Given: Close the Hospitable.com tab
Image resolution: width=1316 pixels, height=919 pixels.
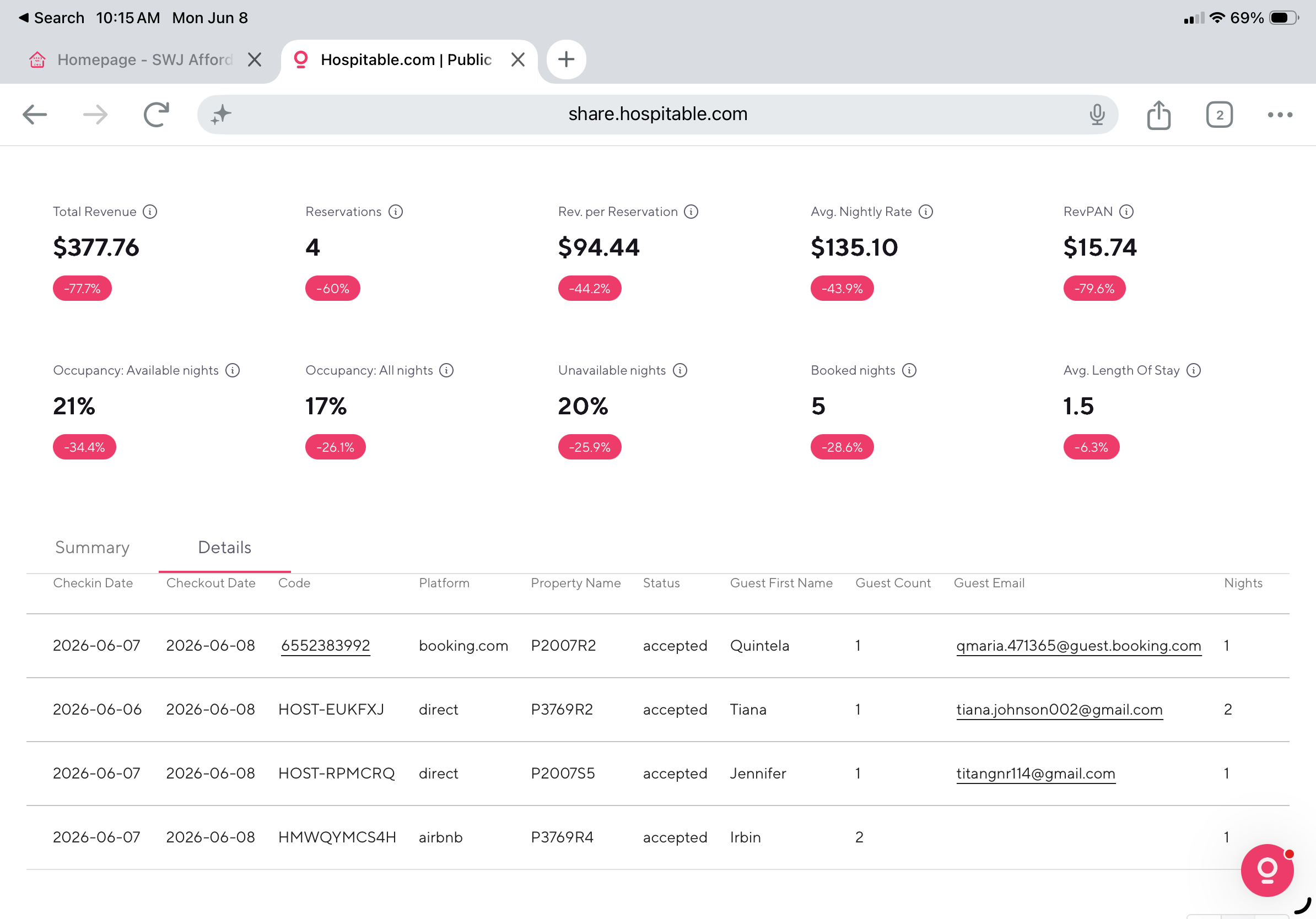Looking at the screenshot, I should (x=517, y=60).
